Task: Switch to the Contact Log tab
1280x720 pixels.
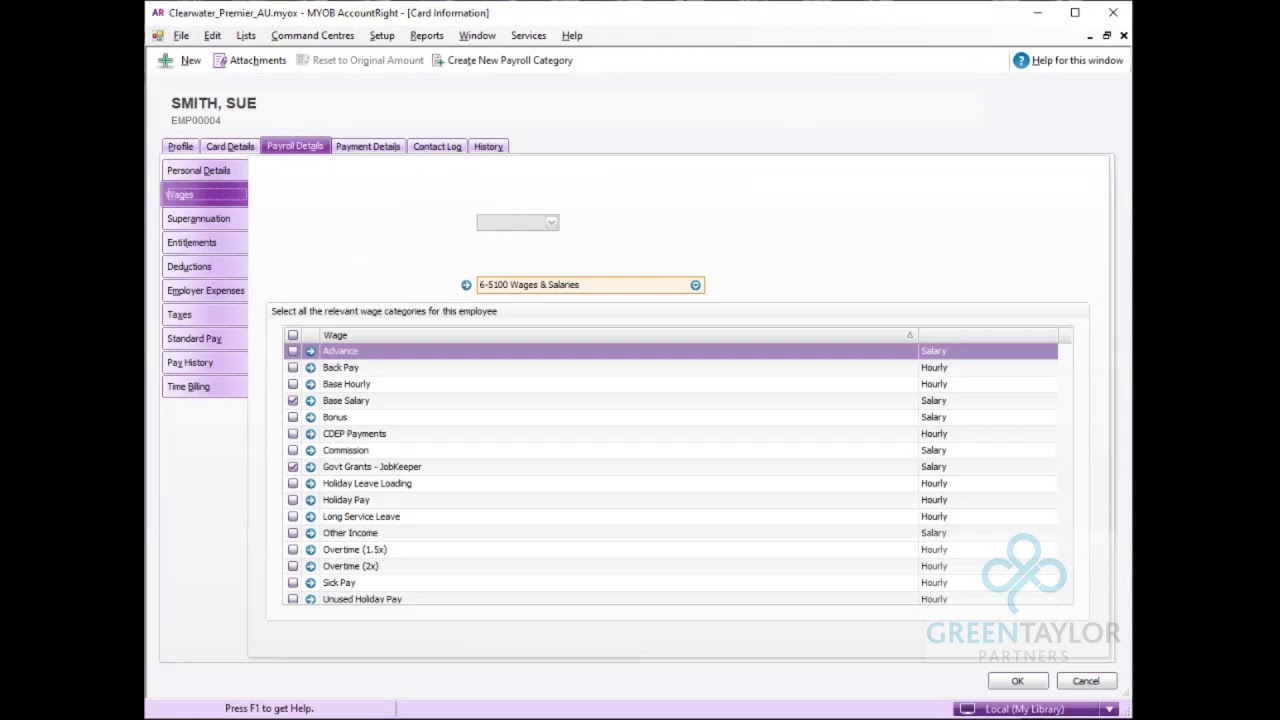Action: point(437,146)
